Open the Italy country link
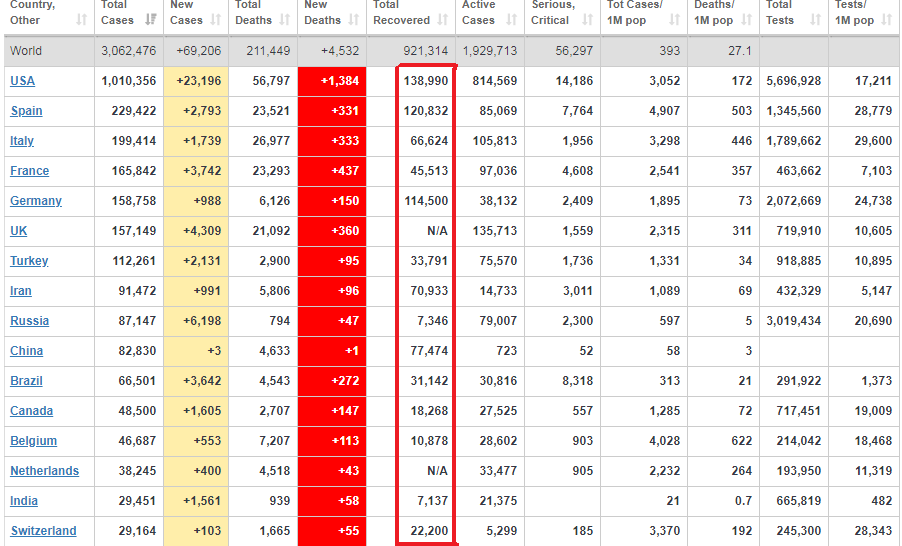This screenshot has width=902, height=546. click(22, 141)
